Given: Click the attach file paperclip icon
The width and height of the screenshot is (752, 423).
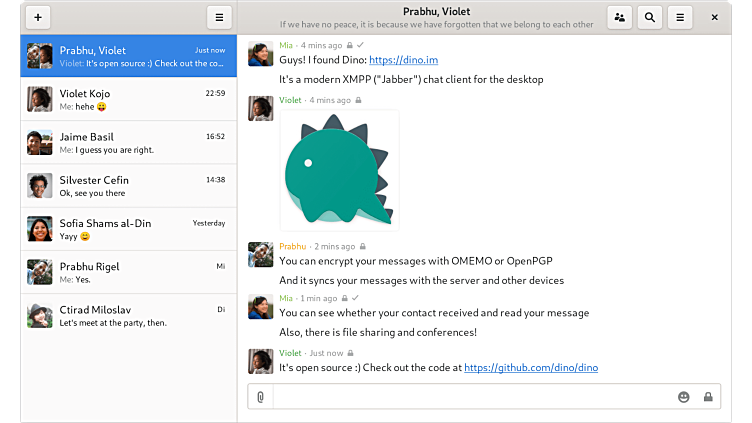Looking at the screenshot, I should (260, 397).
